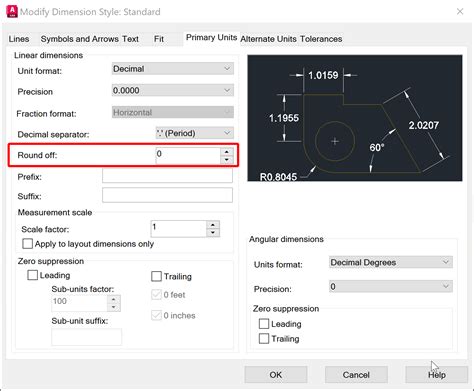Screen dimensions: 474x391
Task: Open the Decimal separator dropdown
Action: click(195, 133)
